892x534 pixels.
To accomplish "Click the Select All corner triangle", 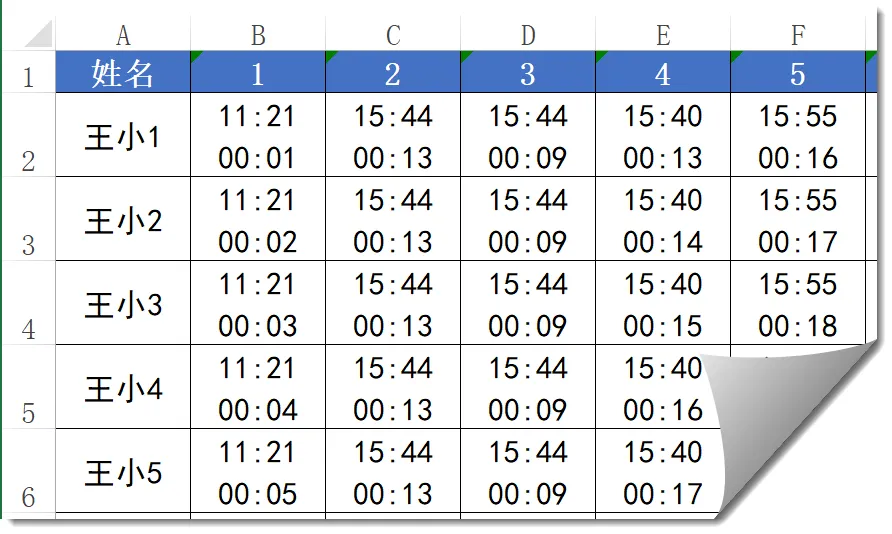I will tap(37, 35).
